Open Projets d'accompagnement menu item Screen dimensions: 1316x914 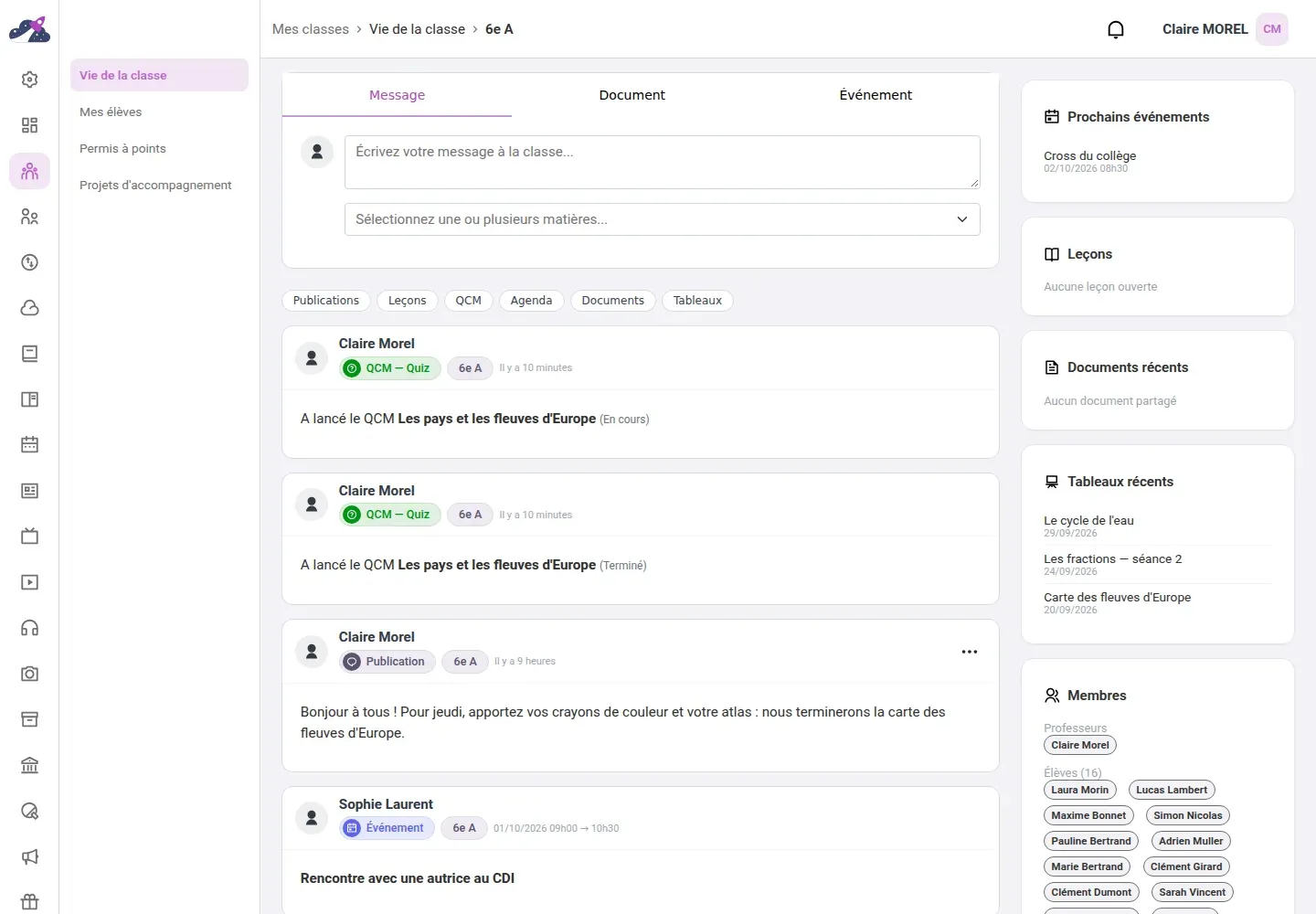[159, 185]
